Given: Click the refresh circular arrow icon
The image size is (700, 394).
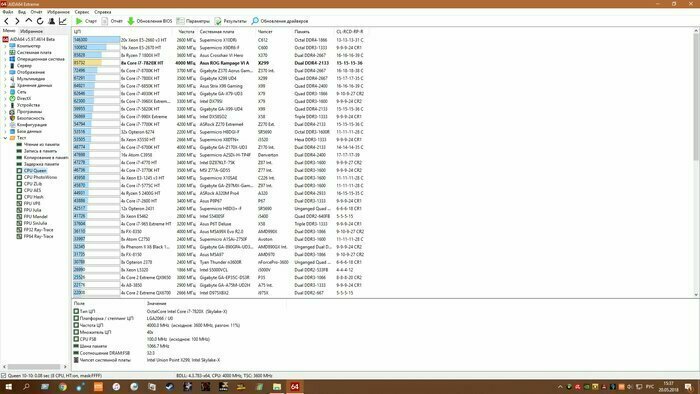Looking at the screenshot, I should [x=40, y=21].
